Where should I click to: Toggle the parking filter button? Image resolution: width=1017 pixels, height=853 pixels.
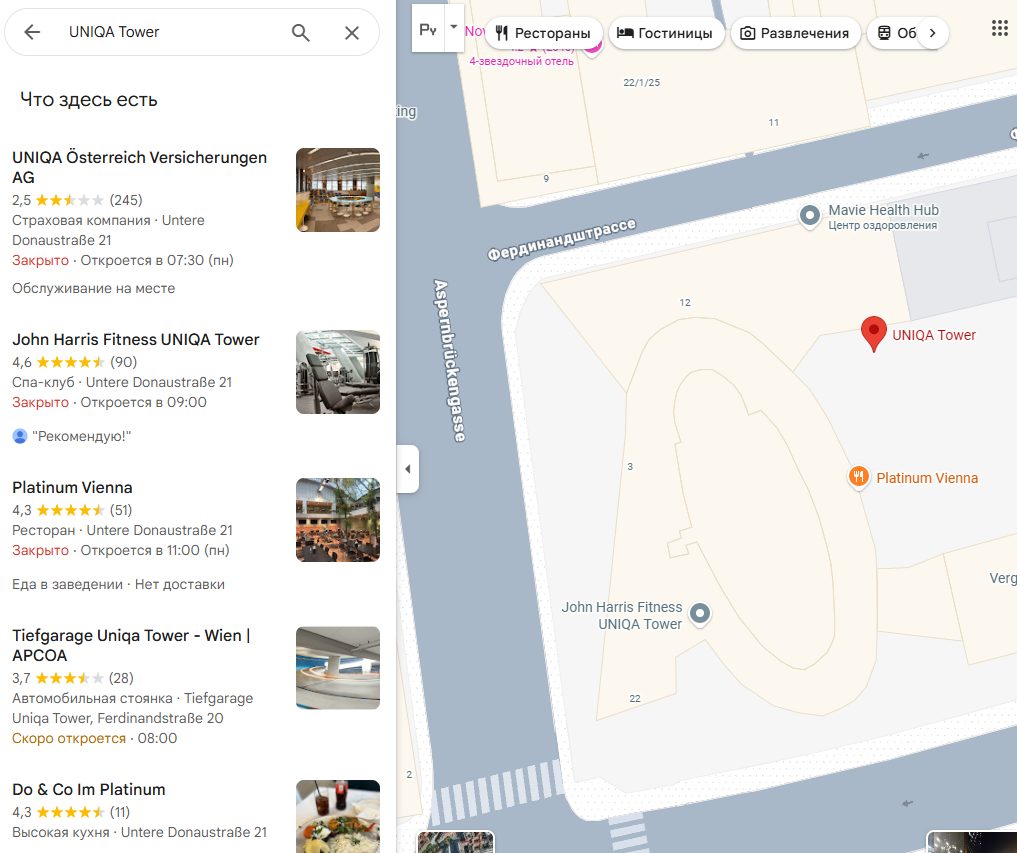point(428,31)
